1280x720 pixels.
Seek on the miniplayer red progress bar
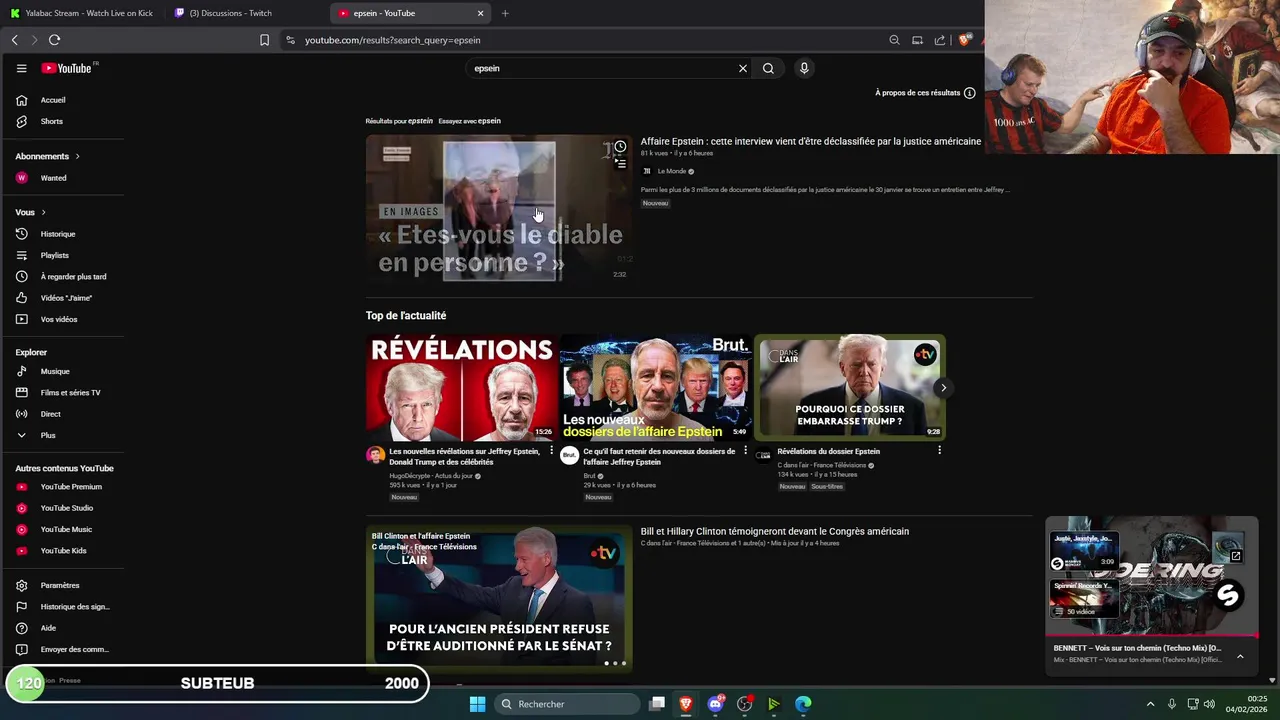(1152, 635)
